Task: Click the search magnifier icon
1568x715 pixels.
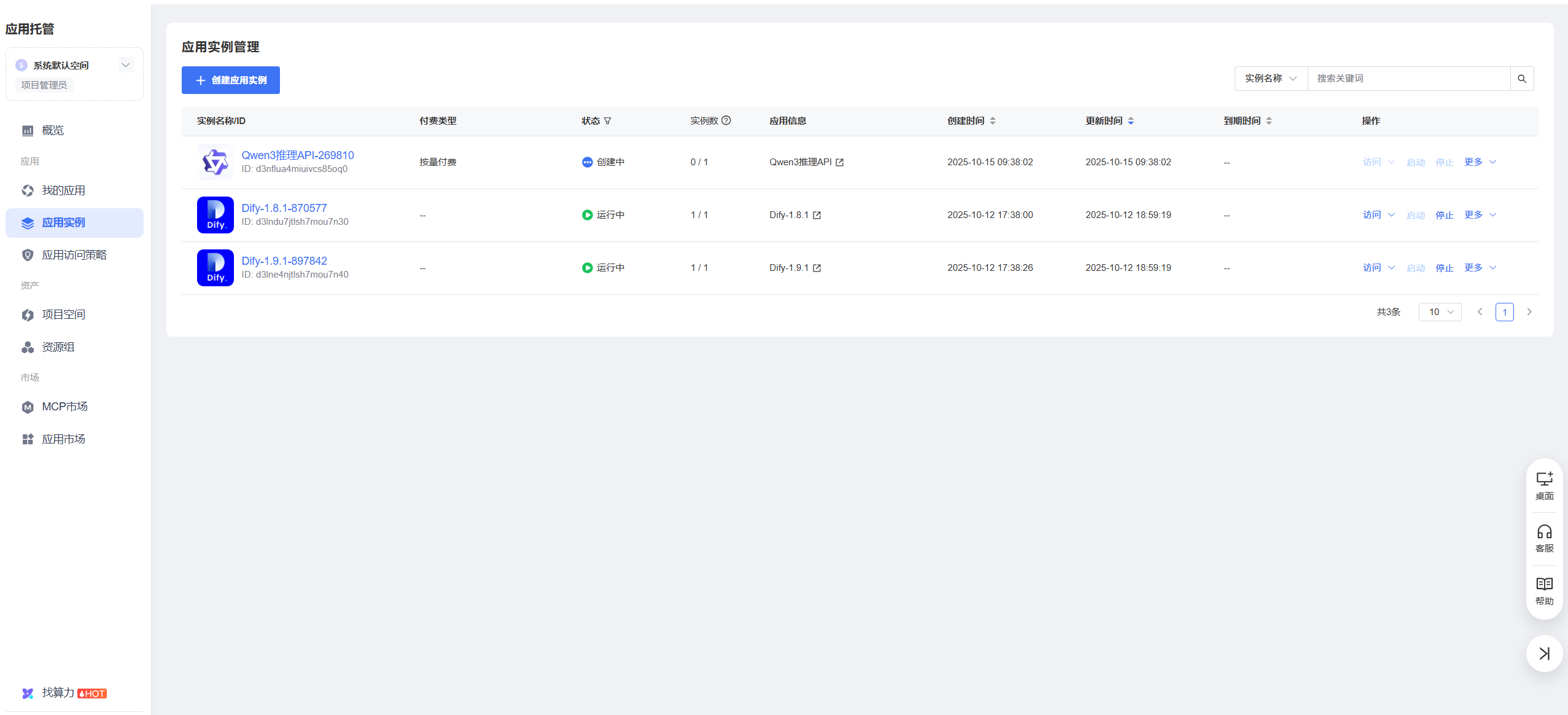Action: click(x=1521, y=79)
